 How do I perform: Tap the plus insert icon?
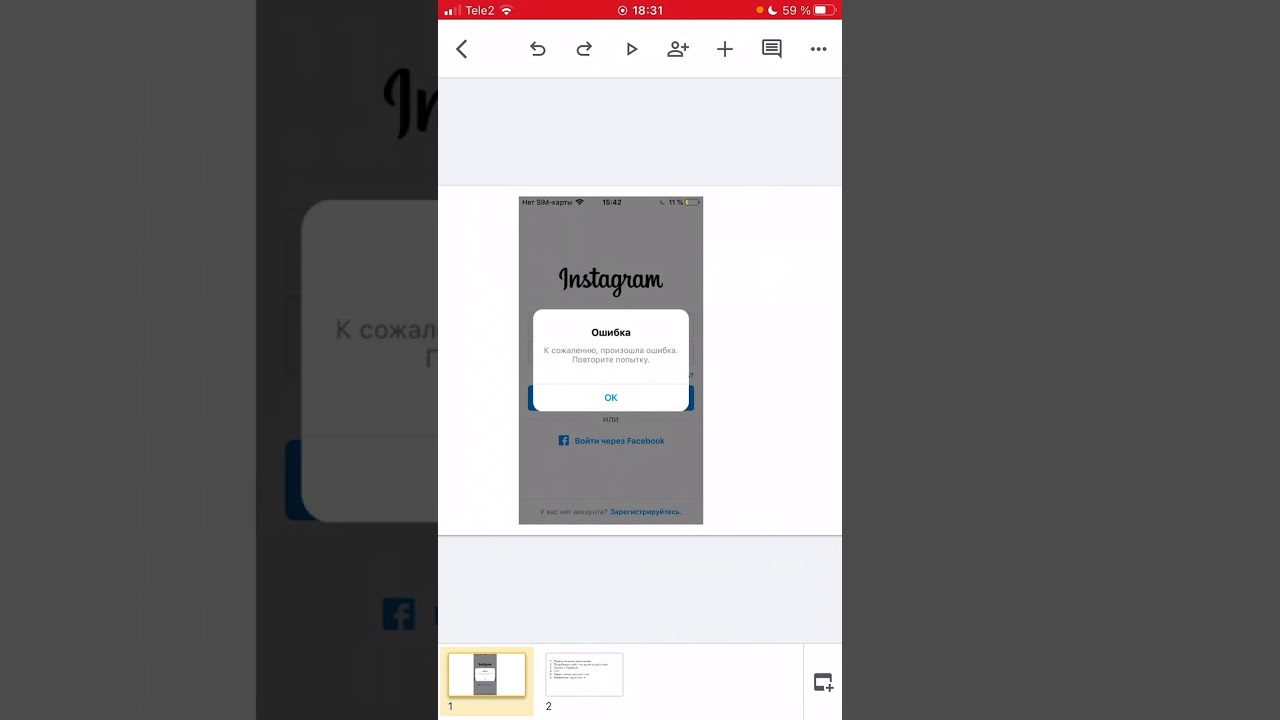pyautogui.click(x=725, y=49)
